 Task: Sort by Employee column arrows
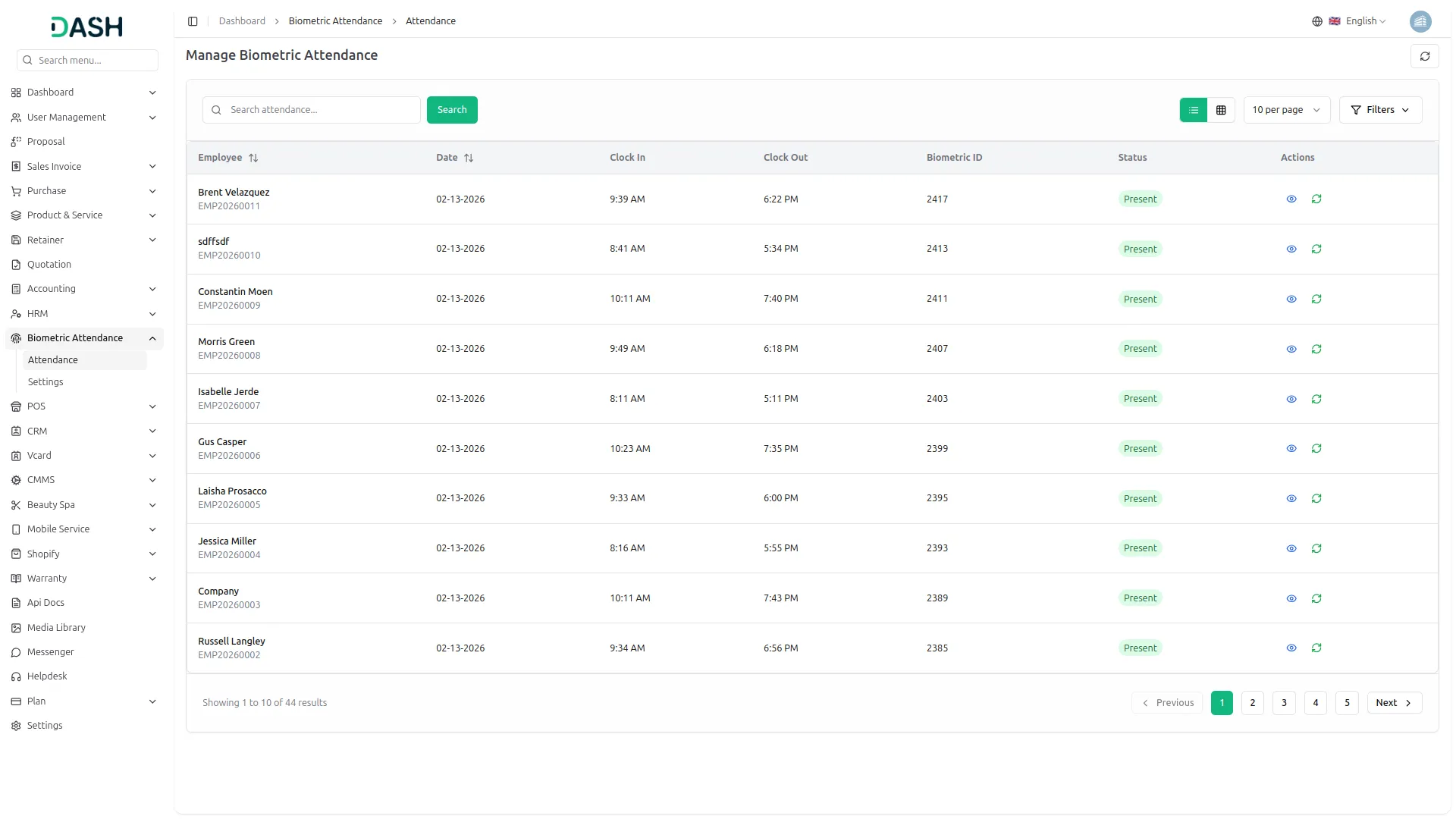(253, 158)
